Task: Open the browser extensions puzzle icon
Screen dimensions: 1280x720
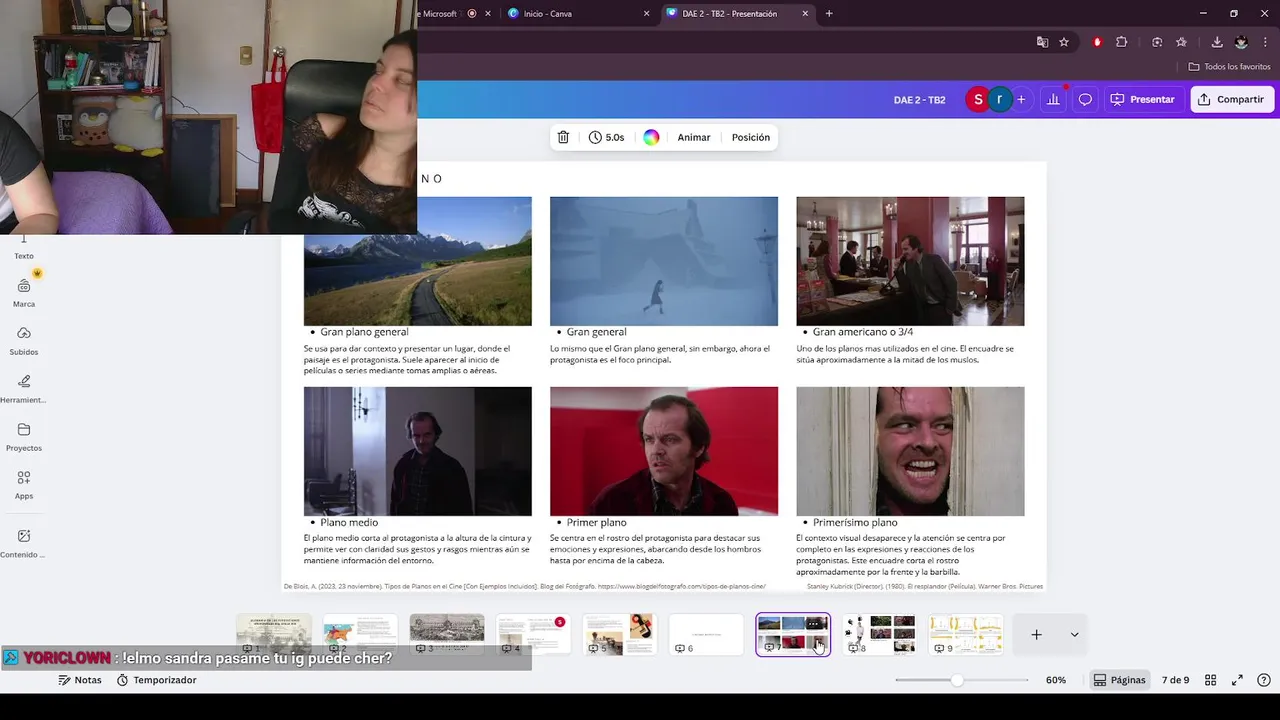Action: [1121, 42]
